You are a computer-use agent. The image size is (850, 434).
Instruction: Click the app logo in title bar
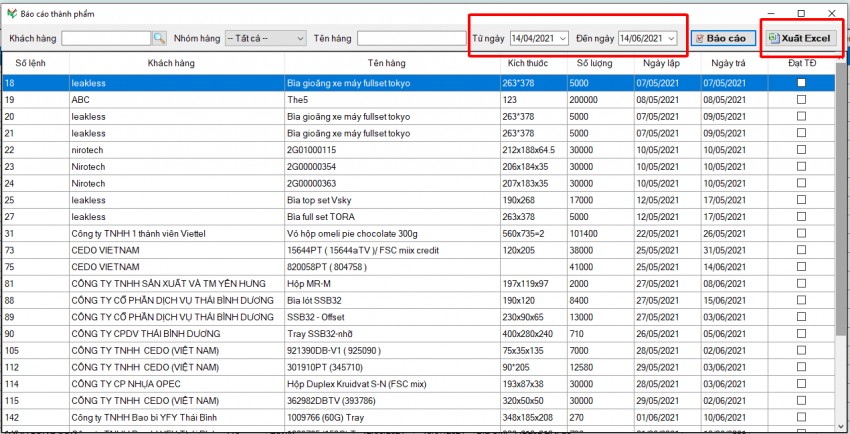click(x=11, y=14)
